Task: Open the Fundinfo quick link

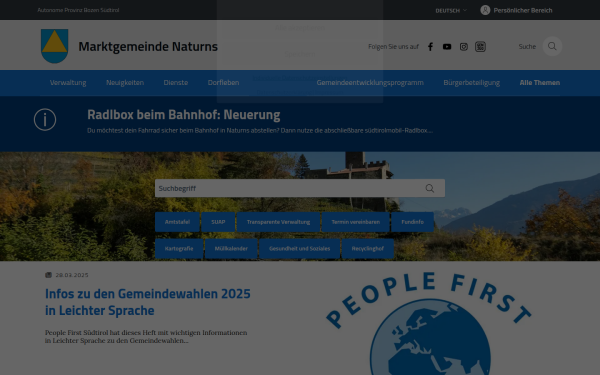Action: (x=412, y=222)
